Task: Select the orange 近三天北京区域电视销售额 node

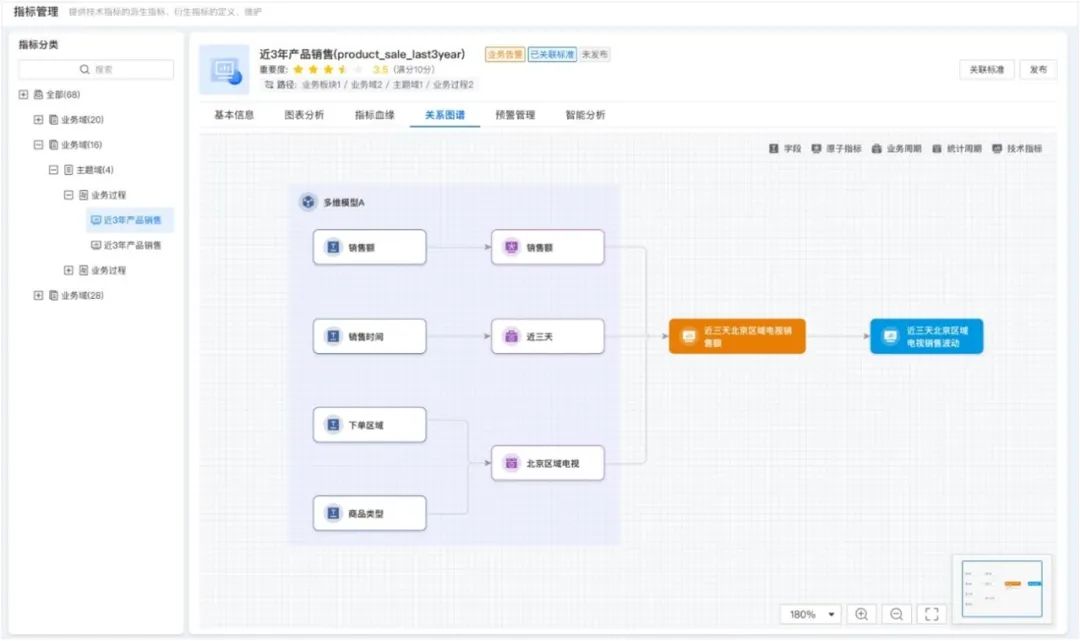Action: click(x=737, y=336)
